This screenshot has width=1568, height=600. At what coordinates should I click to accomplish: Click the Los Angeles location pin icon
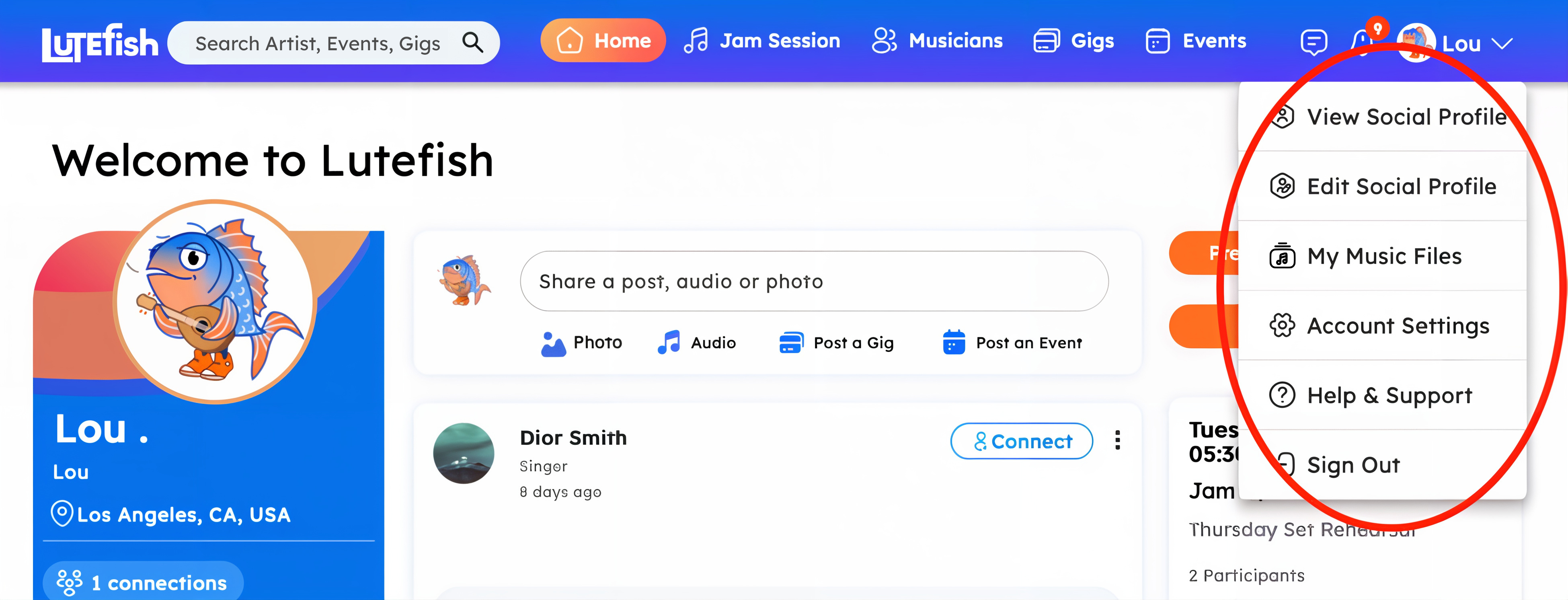coord(62,513)
